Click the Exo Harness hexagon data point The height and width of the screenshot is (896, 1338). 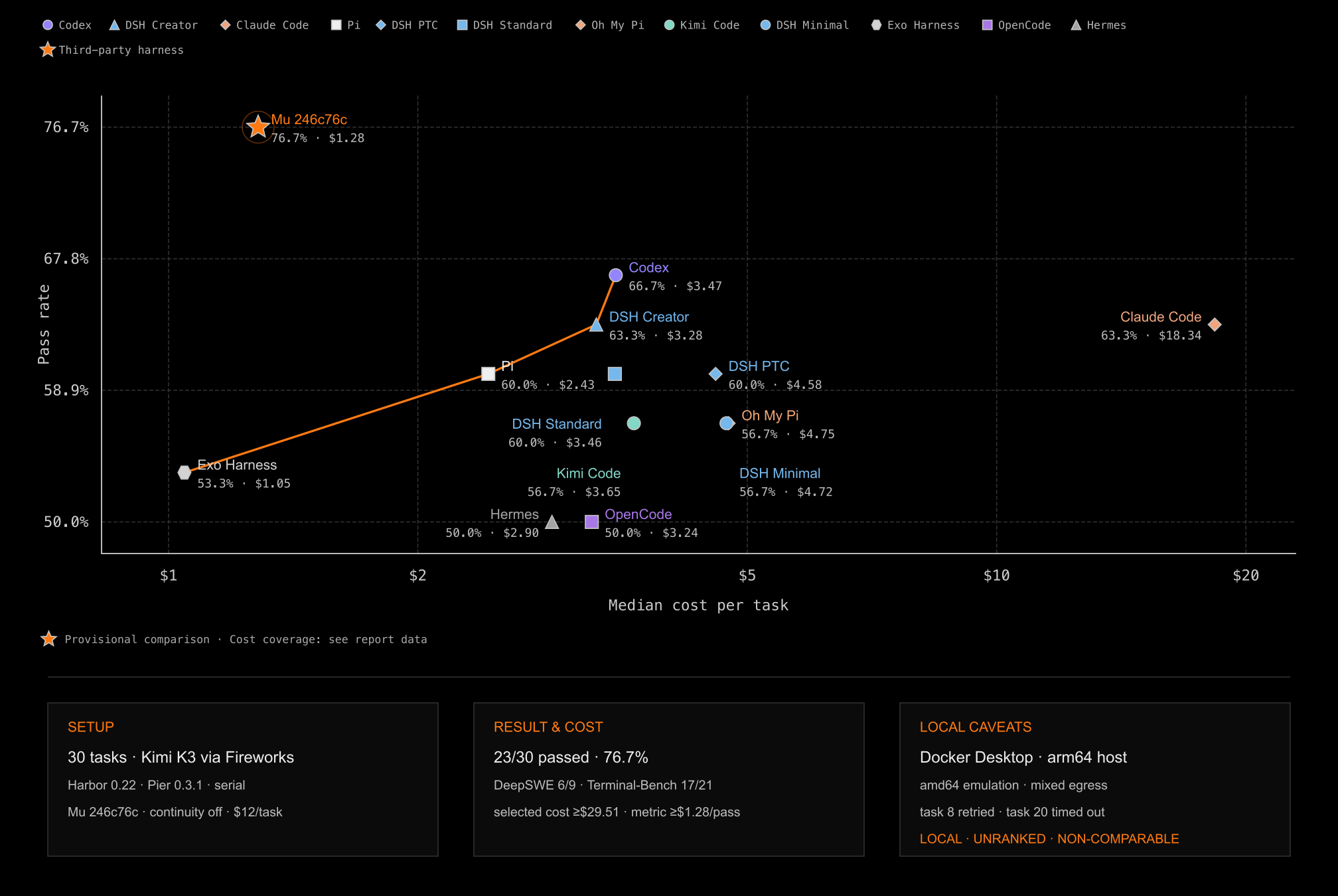click(185, 473)
